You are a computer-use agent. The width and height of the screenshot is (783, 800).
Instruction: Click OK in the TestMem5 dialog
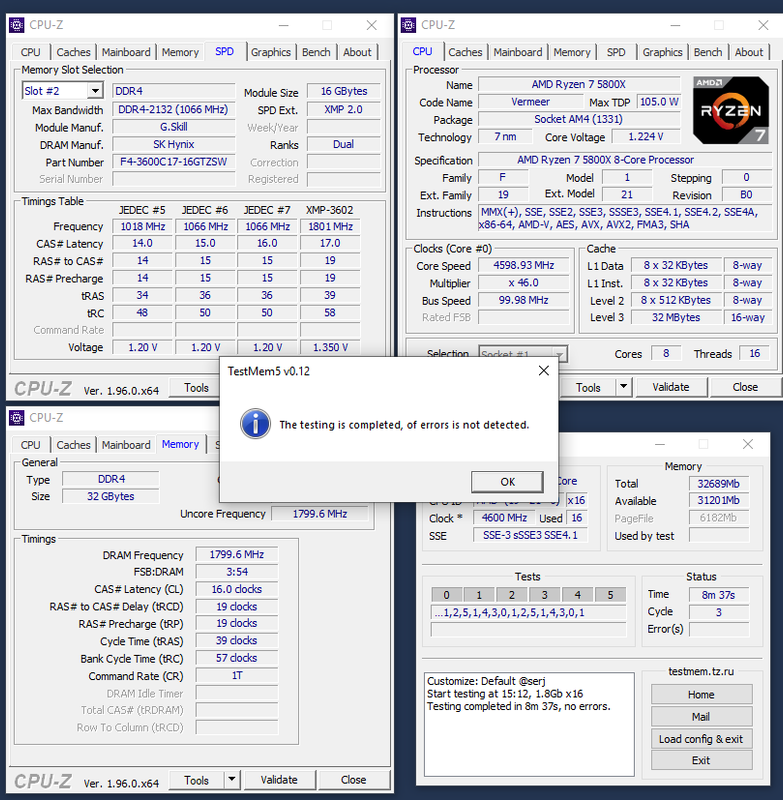click(508, 482)
